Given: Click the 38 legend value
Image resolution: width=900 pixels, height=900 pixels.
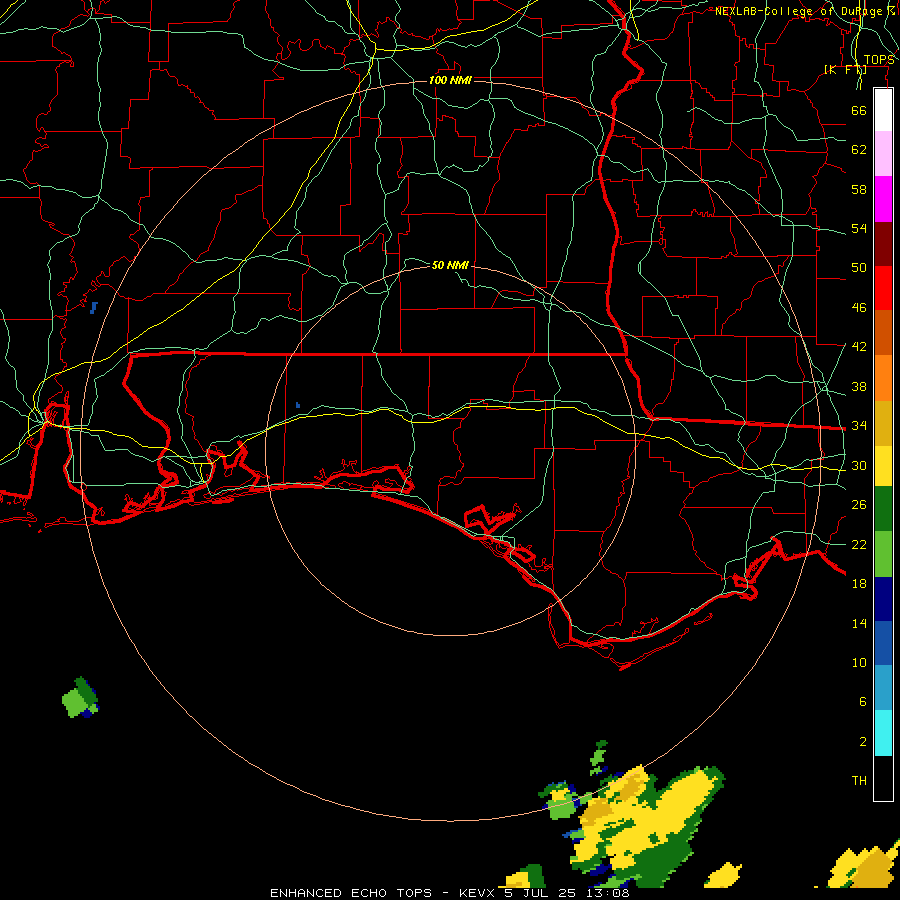Looking at the screenshot, I should point(859,386).
